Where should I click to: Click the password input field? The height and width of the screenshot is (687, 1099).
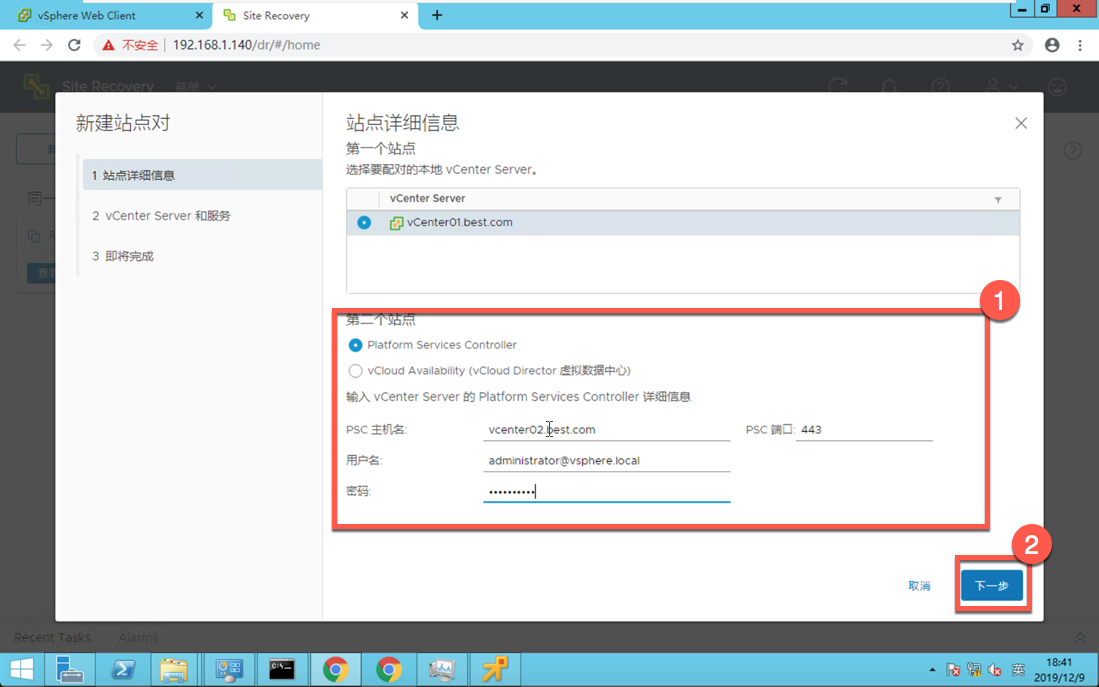[x=606, y=491]
